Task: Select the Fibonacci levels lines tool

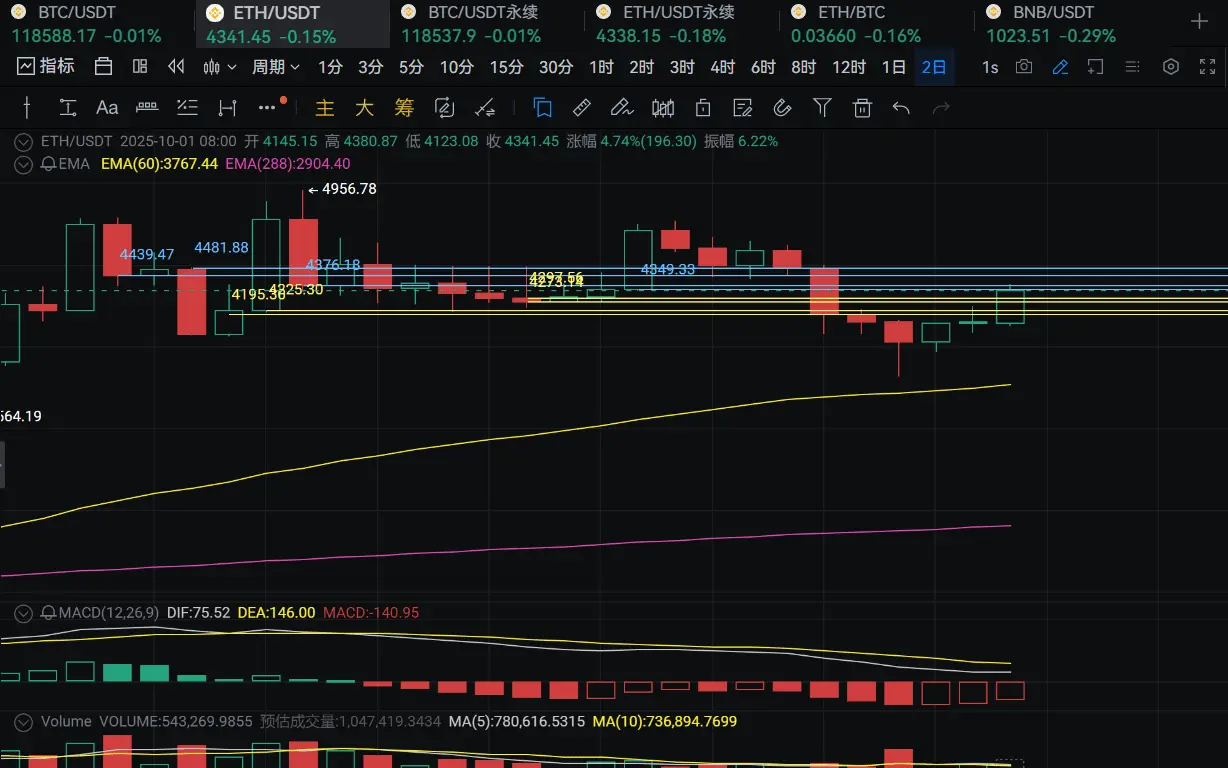Action: (x=187, y=107)
